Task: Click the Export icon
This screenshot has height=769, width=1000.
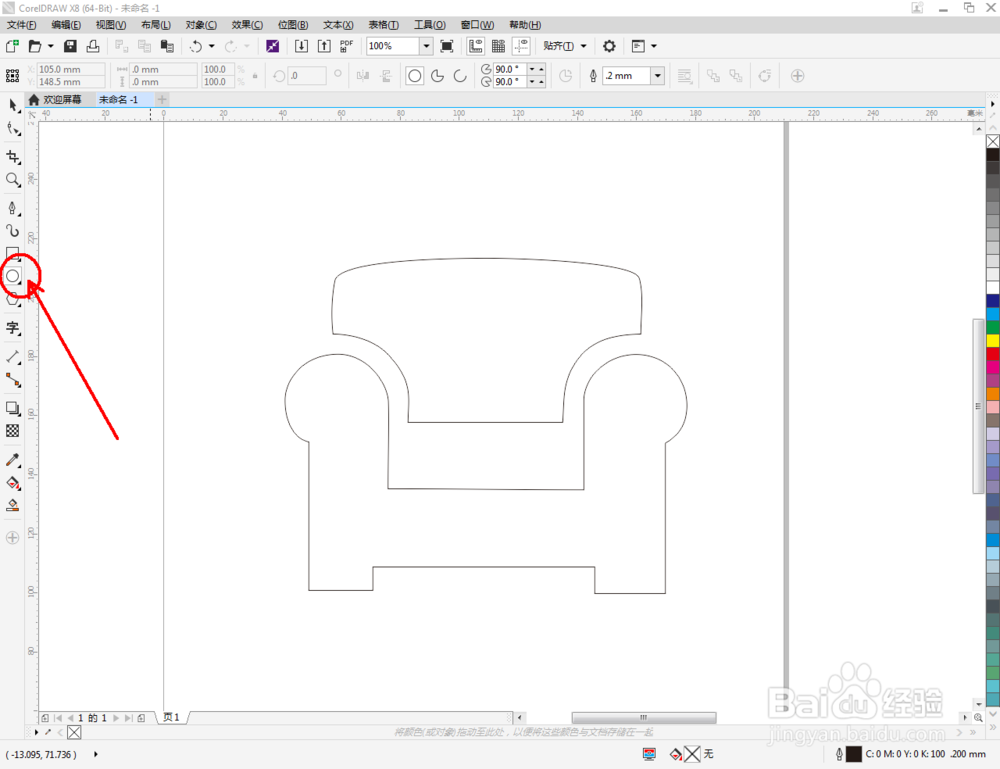Action: point(324,46)
